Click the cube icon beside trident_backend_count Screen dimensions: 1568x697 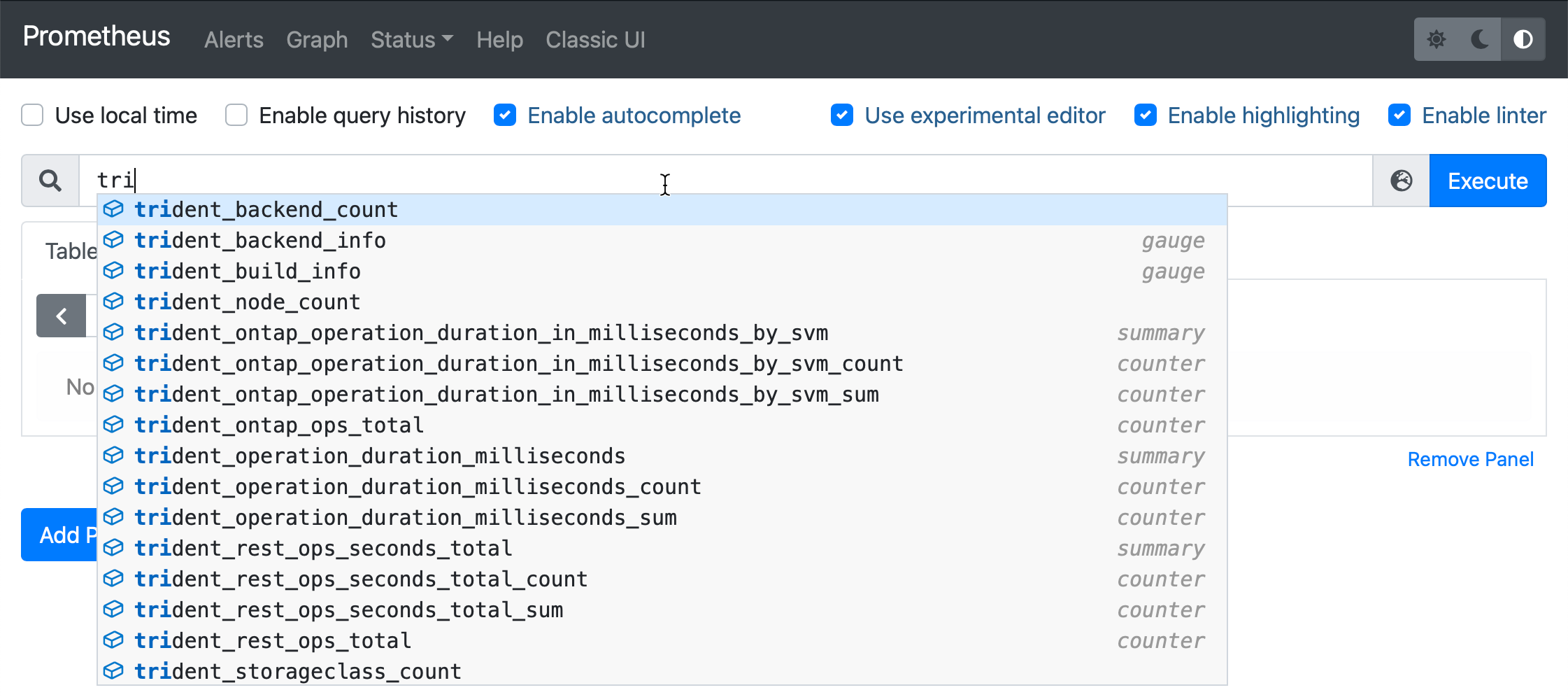(113, 209)
